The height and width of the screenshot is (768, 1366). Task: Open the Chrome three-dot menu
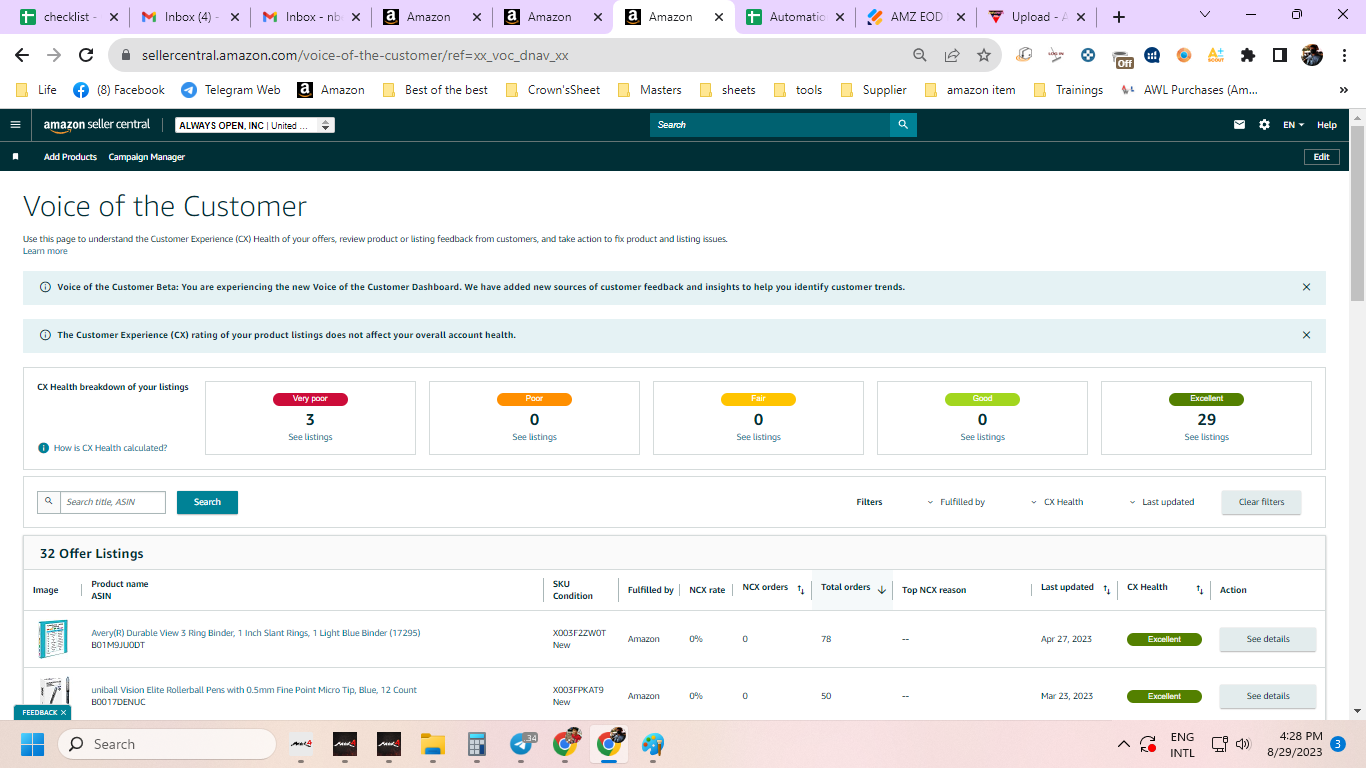pos(1344,56)
